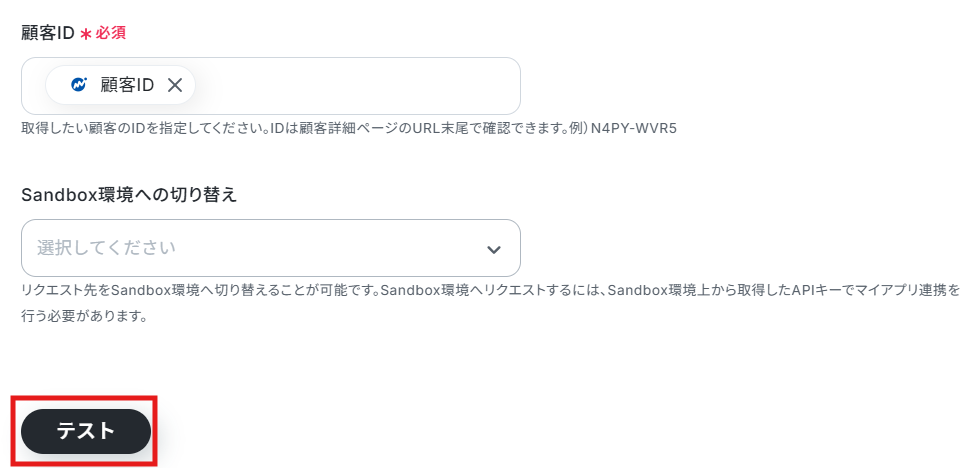Remove the 顧客ID chip with X
Viewport: 977px width, 468px height.
(175, 85)
